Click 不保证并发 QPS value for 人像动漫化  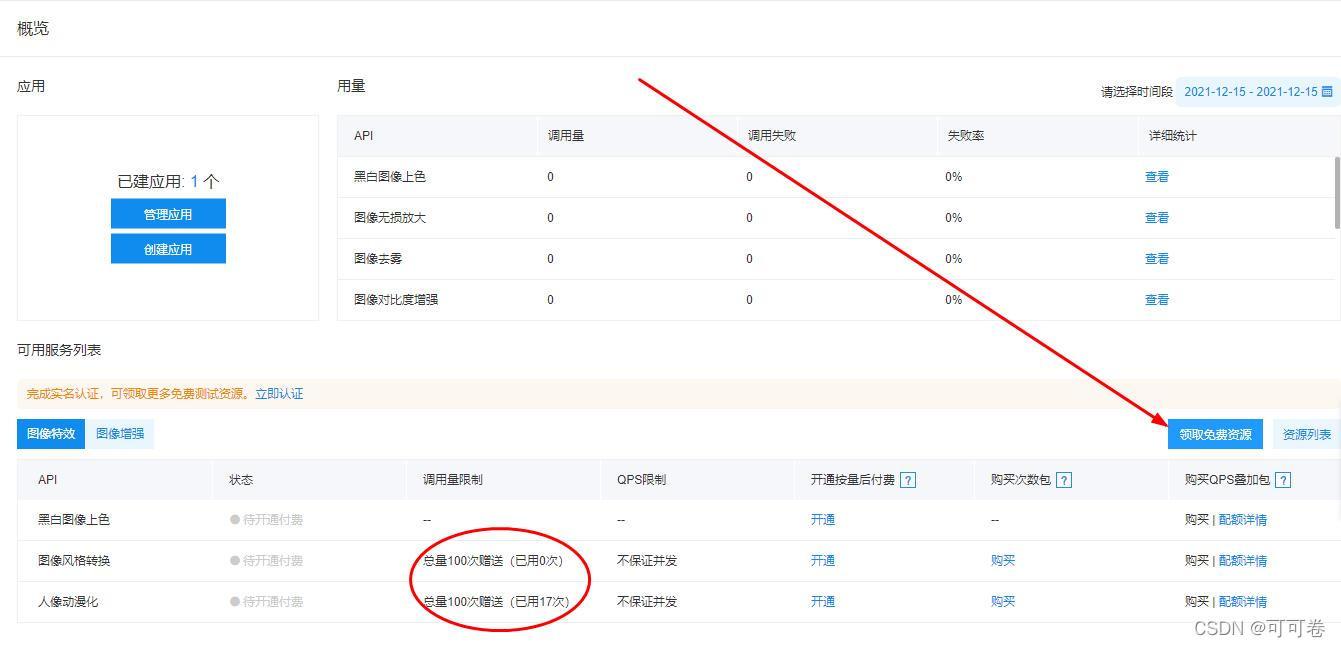(647, 602)
